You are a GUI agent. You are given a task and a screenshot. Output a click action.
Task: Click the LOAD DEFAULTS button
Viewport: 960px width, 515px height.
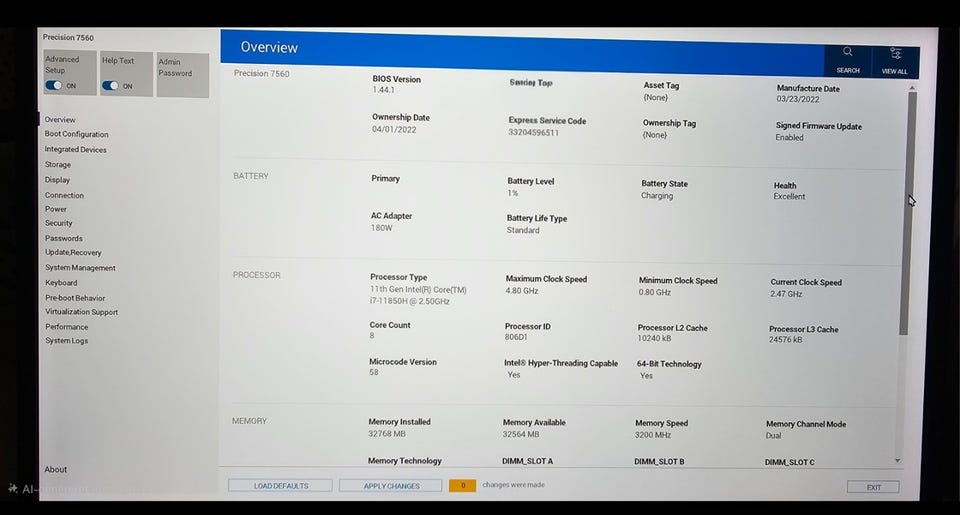281,486
